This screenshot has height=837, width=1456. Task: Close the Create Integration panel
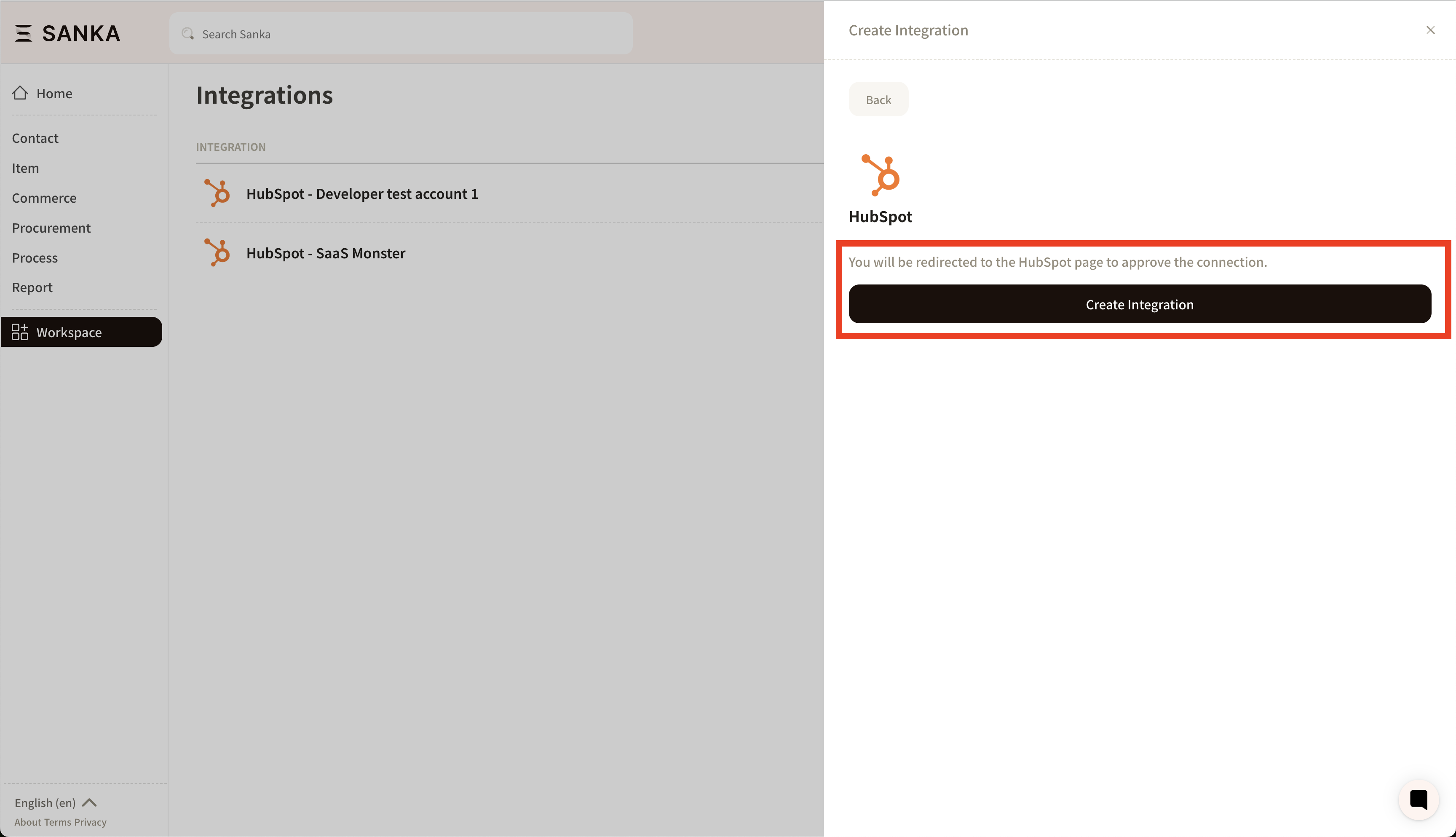(1430, 30)
